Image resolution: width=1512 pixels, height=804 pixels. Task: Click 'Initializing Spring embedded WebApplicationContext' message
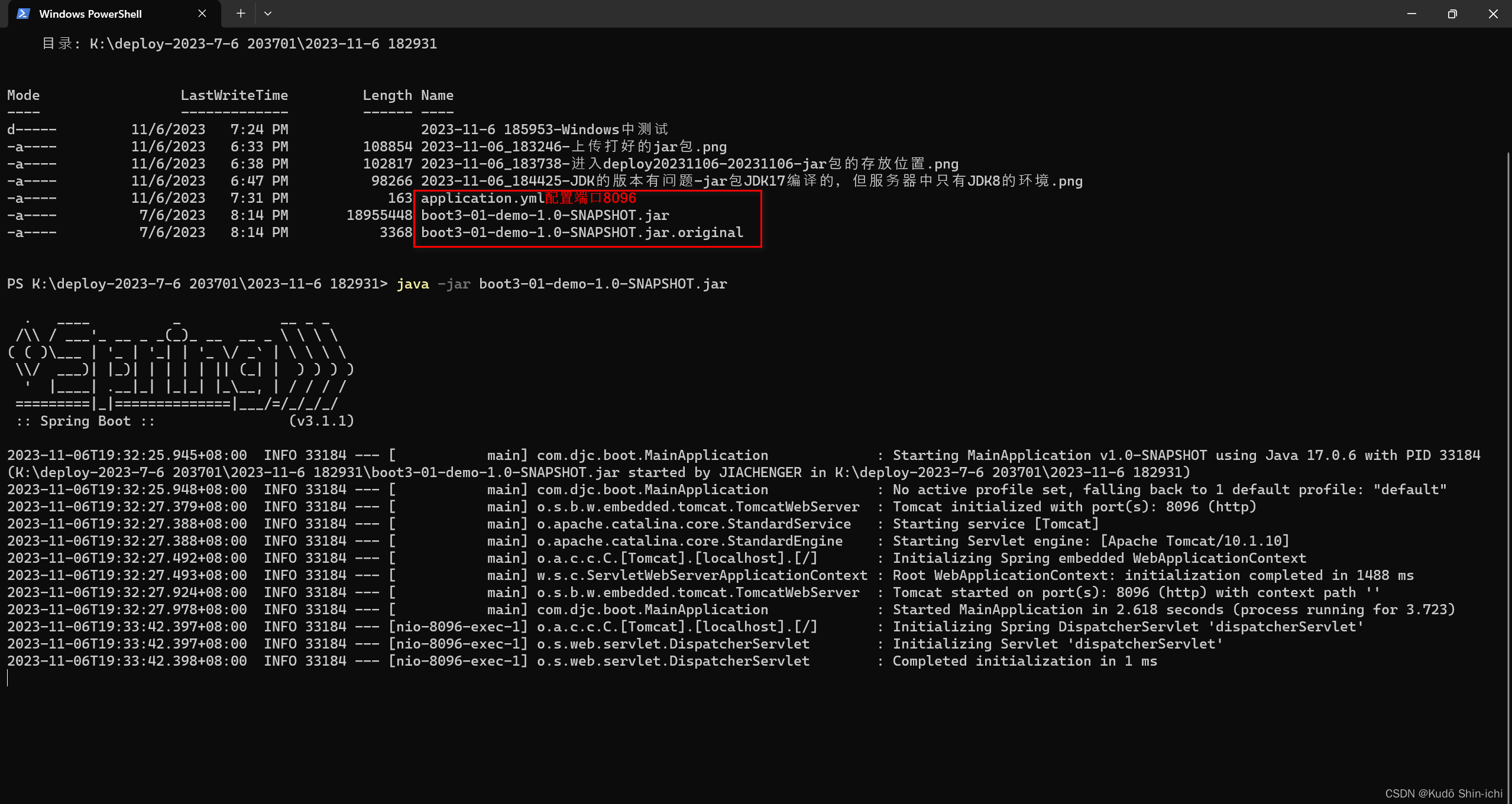[x=1100, y=559]
